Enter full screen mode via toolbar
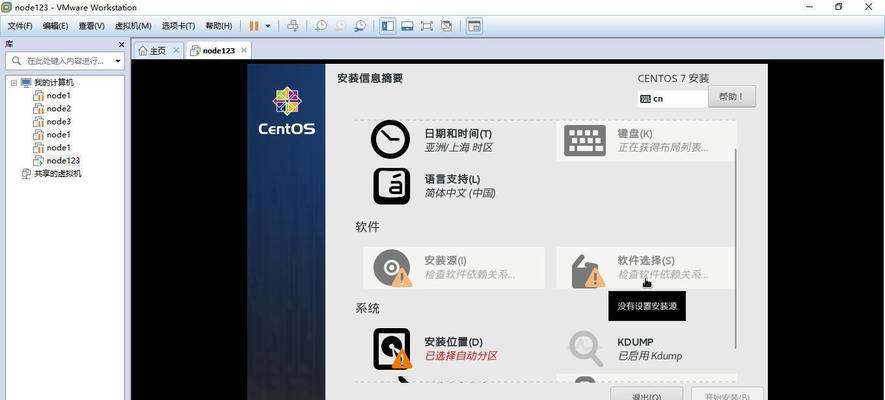This screenshot has height=400, width=885. point(427,26)
